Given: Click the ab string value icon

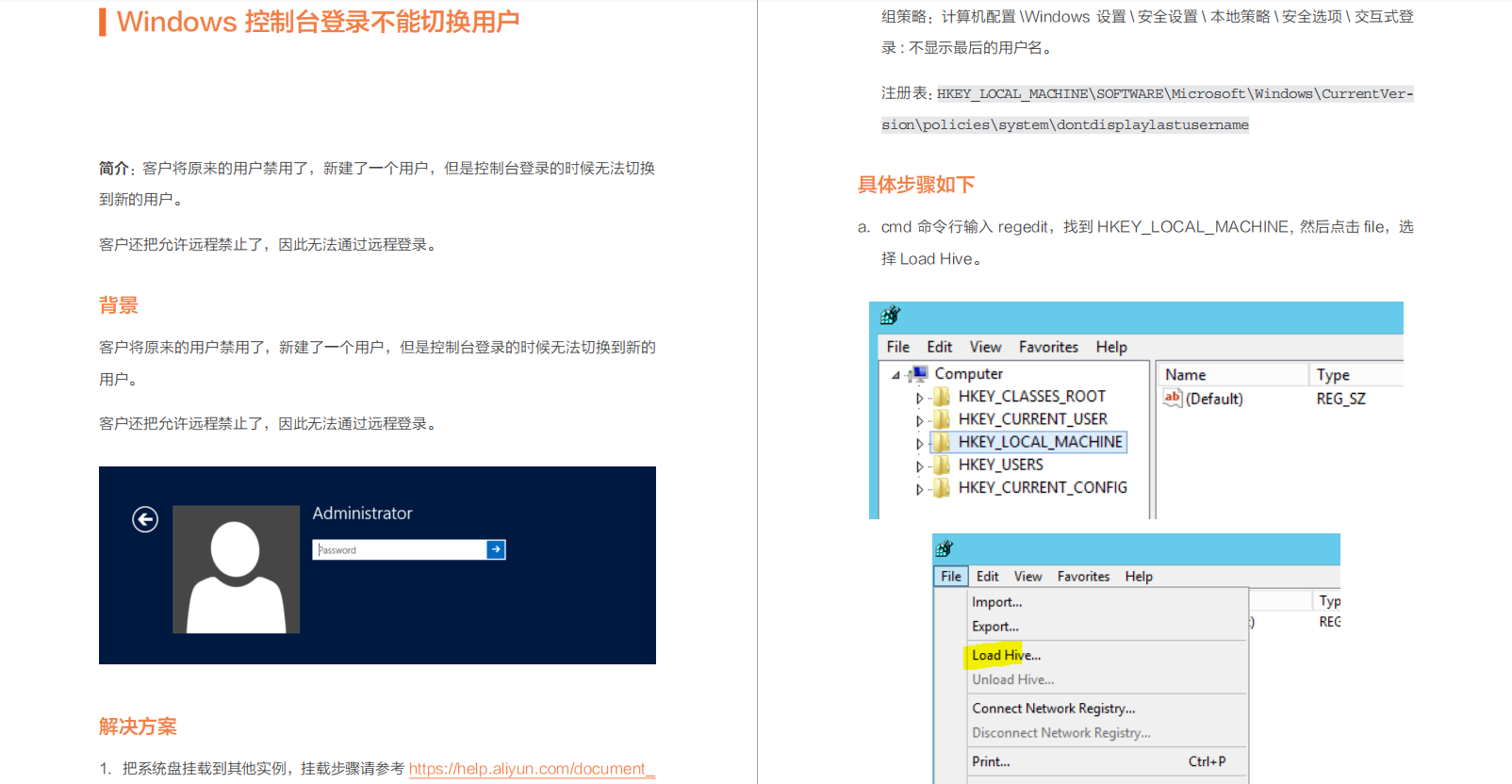Looking at the screenshot, I should click(1172, 398).
